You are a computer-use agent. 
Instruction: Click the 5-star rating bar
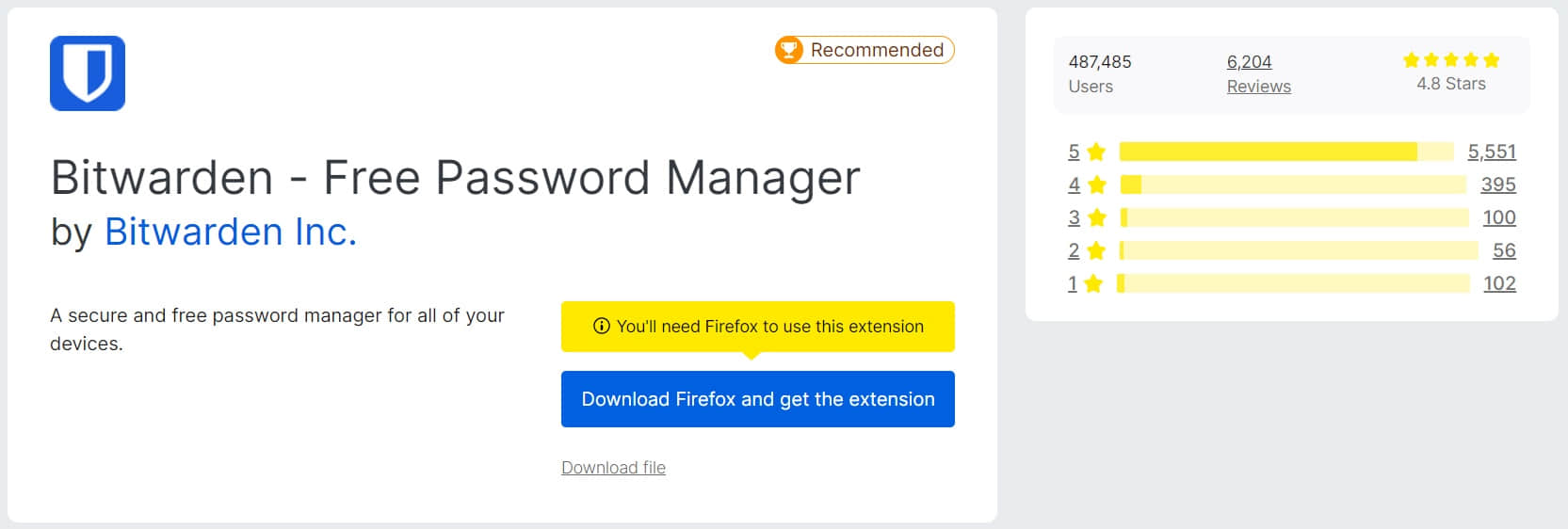[1286, 152]
